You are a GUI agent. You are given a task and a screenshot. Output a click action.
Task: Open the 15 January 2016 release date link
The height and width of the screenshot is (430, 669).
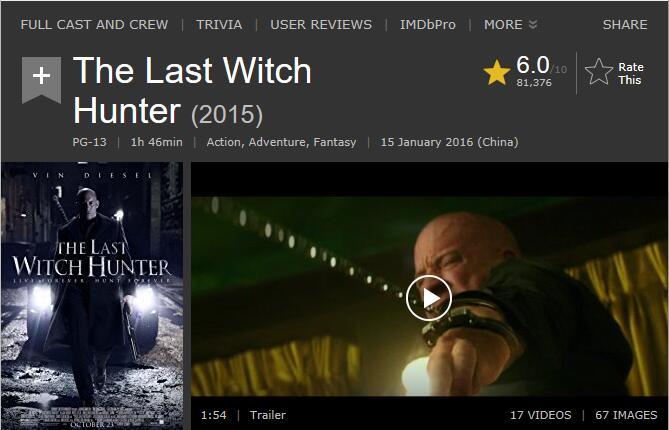click(449, 142)
